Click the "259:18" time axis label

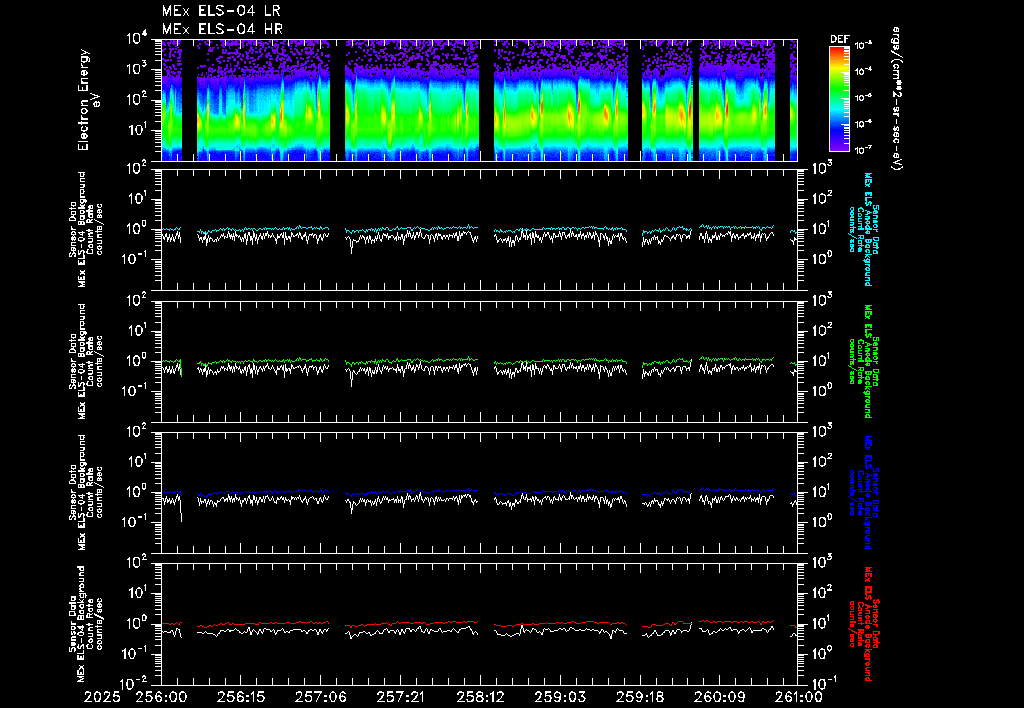click(640, 697)
